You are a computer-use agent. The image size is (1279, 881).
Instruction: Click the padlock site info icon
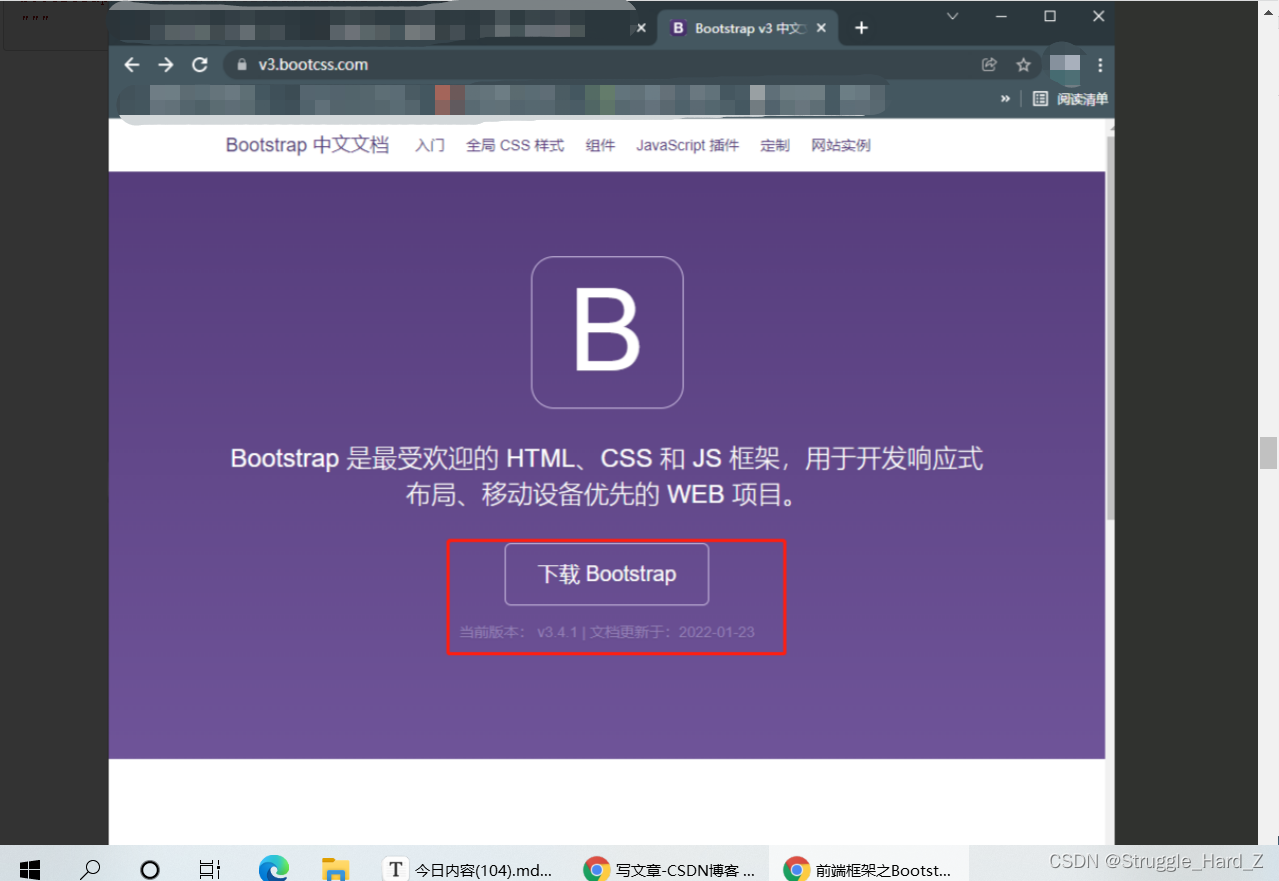[241, 65]
